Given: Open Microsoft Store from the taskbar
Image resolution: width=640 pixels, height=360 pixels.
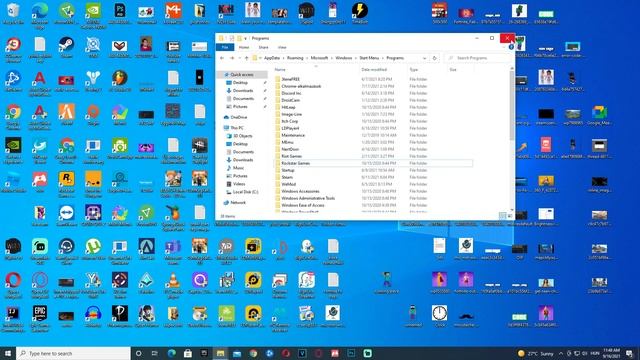Looking at the screenshot, I should [x=188, y=353].
